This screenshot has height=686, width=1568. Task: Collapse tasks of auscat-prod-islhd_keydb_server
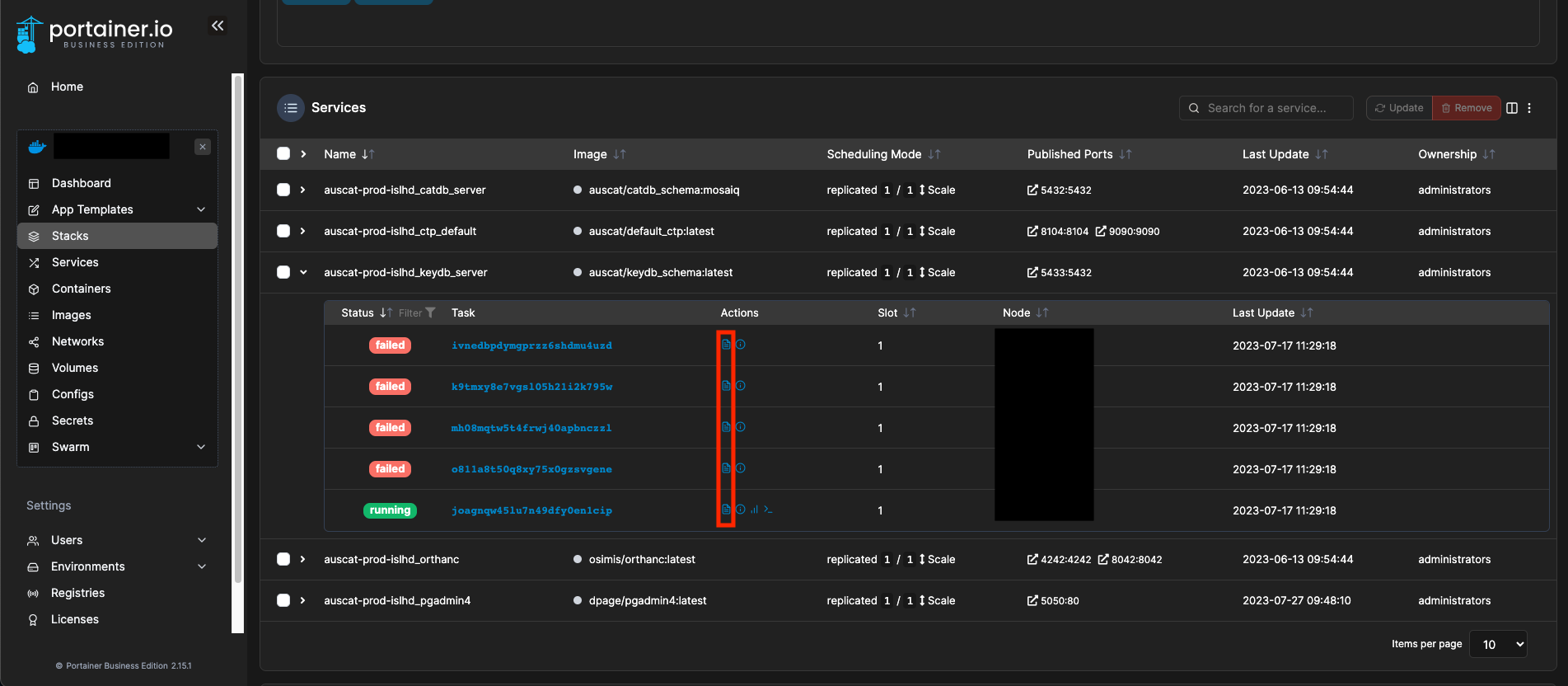click(x=303, y=272)
